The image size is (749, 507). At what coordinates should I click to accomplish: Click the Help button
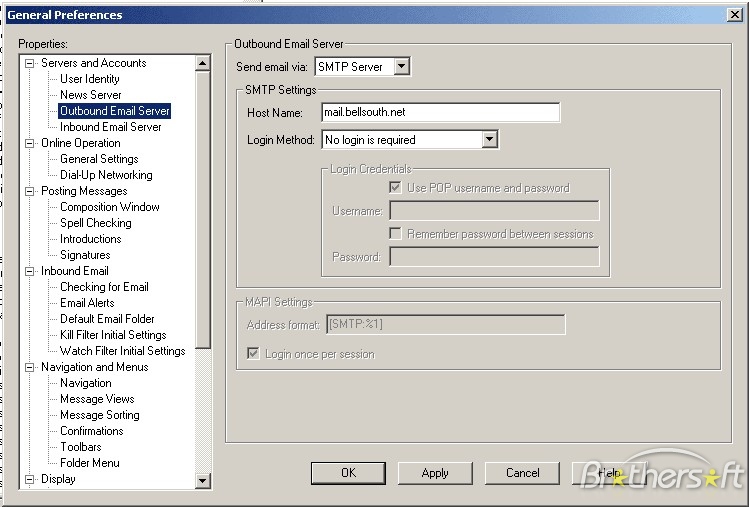[609, 473]
